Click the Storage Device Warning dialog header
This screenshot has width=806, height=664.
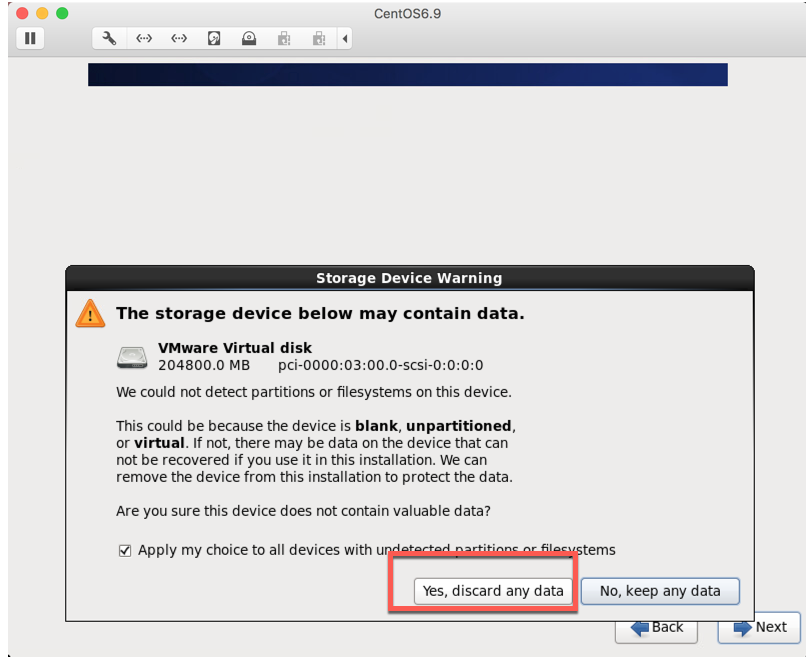point(409,278)
